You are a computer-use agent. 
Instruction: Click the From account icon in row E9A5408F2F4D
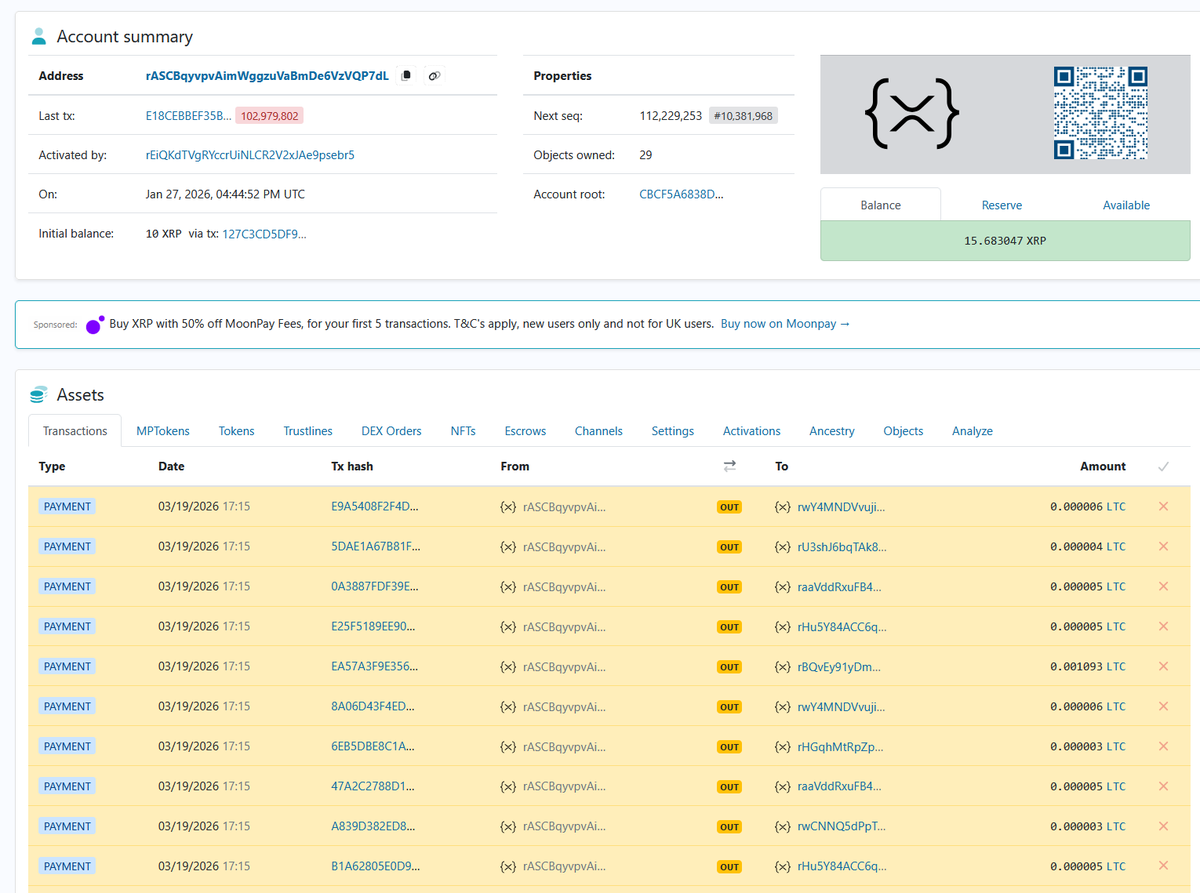pos(508,507)
